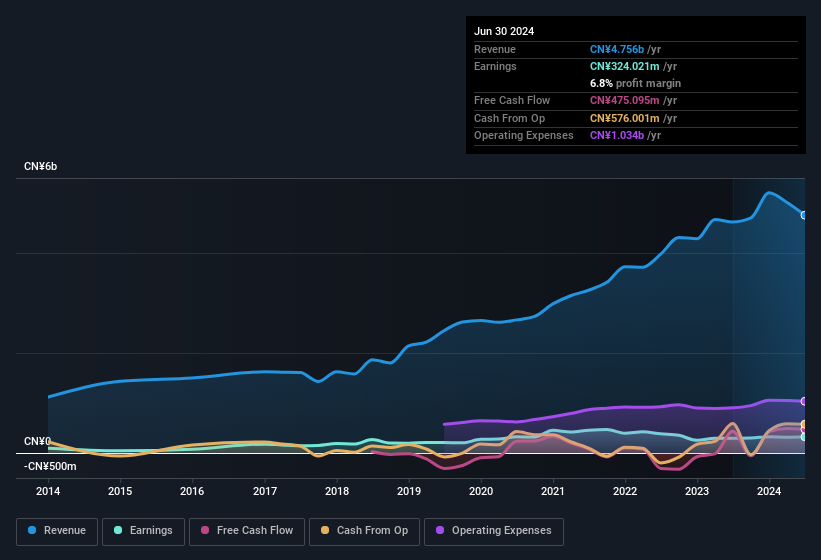This screenshot has width=821, height=560.
Task: Click the Operating Expenses purple endpoint marker
Action: click(x=804, y=401)
